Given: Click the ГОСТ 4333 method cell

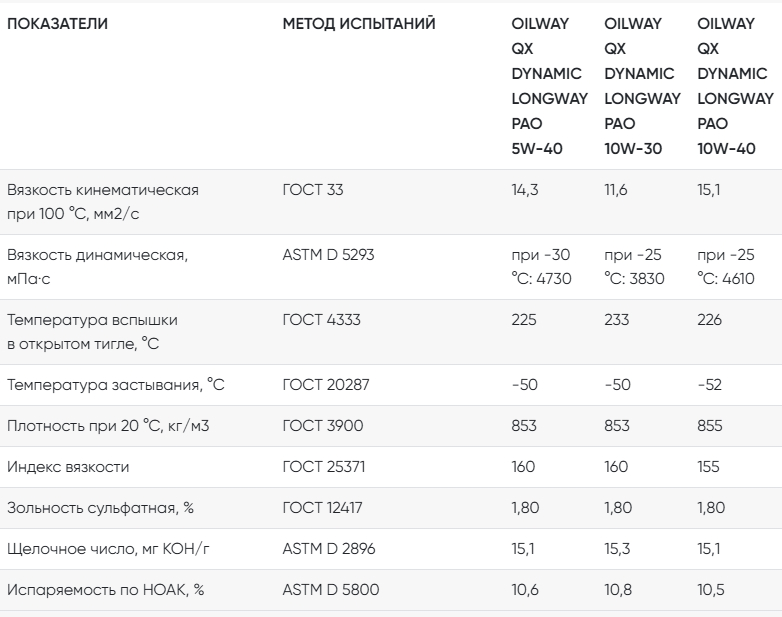Looking at the screenshot, I should (x=321, y=320).
